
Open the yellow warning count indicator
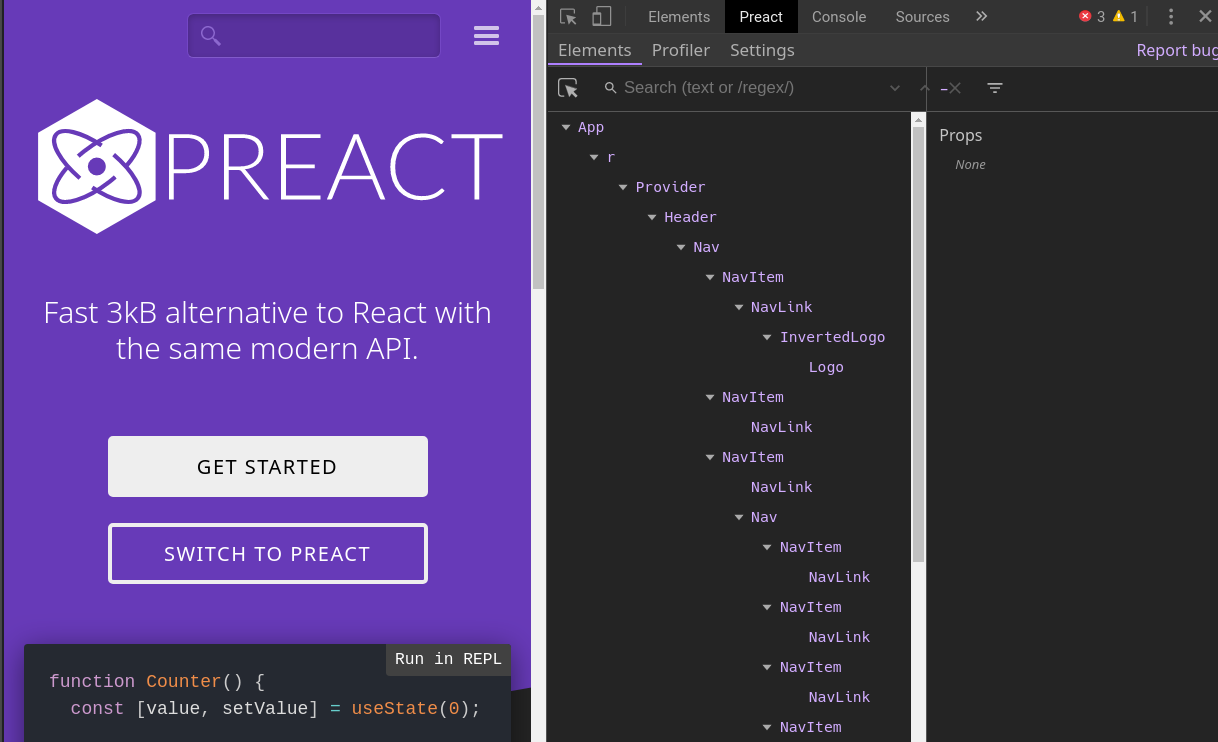pyautogui.click(x=1125, y=16)
